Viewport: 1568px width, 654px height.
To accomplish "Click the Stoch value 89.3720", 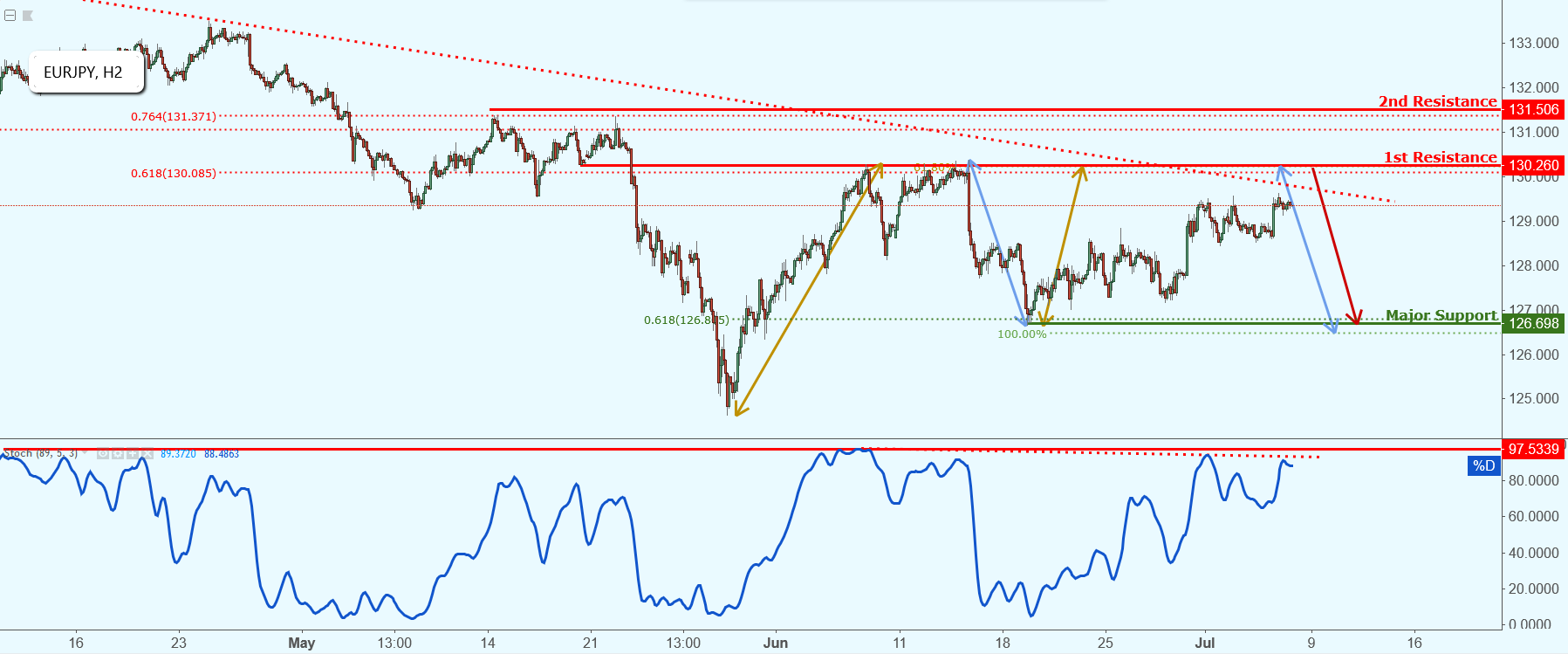I will coord(178,453).
